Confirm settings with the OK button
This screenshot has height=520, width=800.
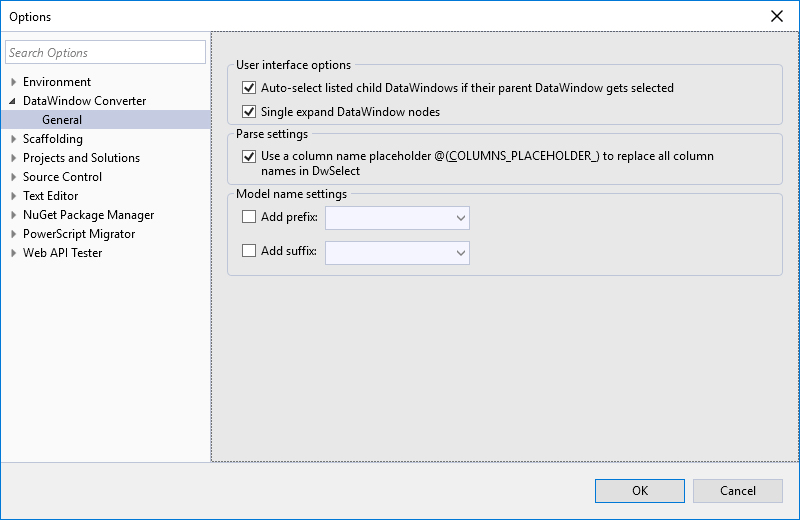(639, 491)
